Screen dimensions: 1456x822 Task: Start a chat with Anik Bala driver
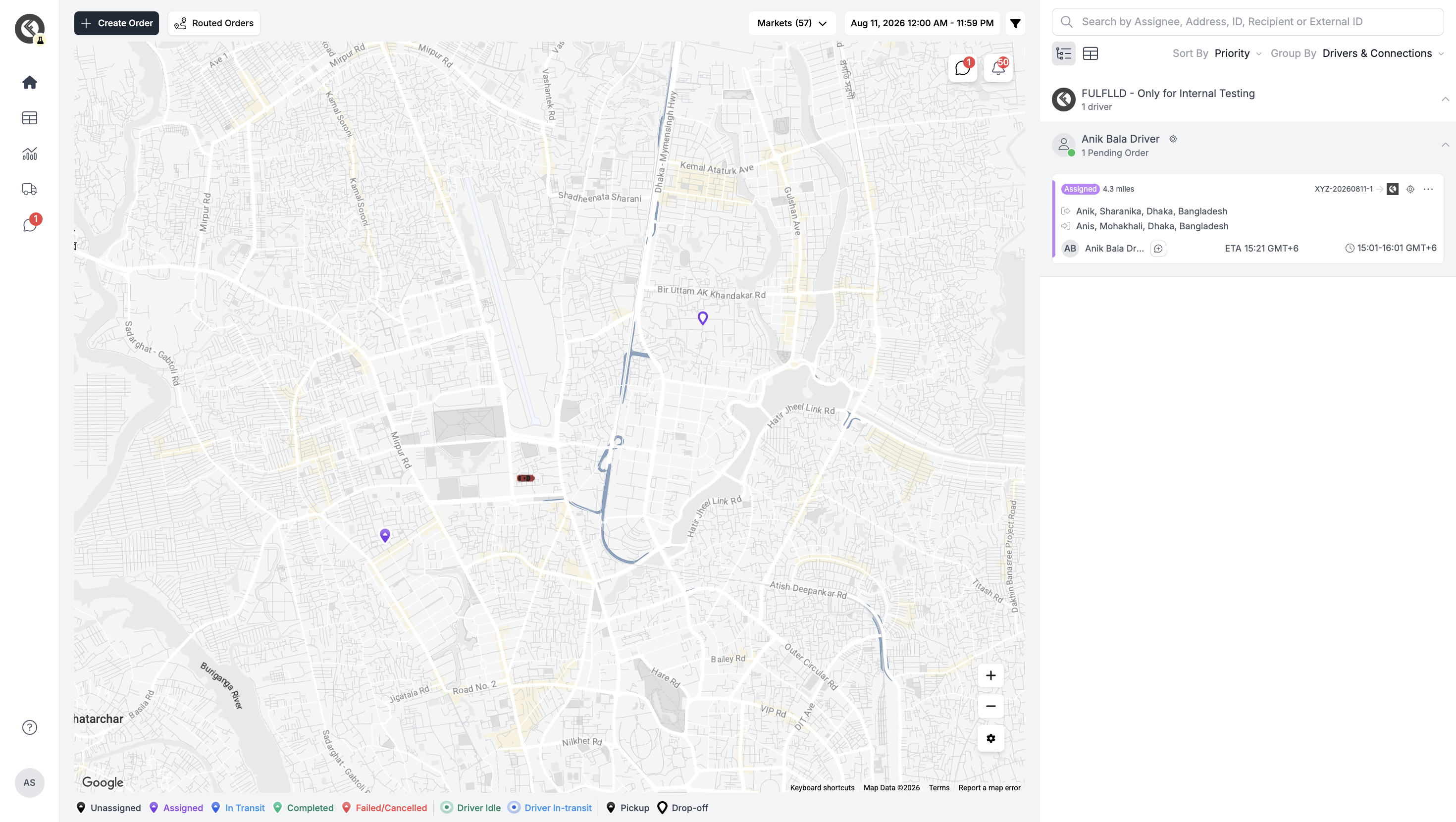[x=1158, y=249]
